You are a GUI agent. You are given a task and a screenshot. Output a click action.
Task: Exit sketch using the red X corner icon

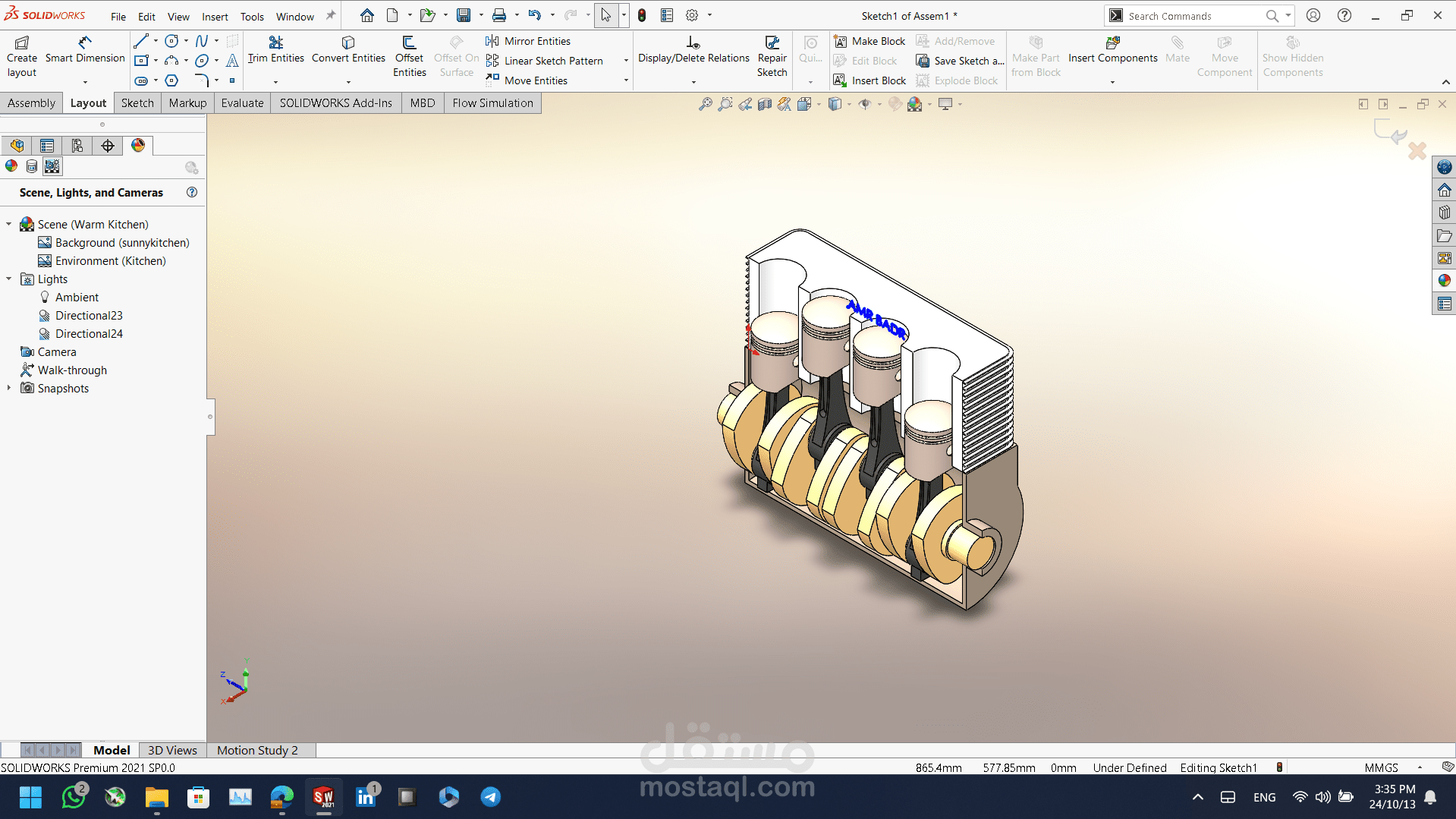click(1417, 151)
